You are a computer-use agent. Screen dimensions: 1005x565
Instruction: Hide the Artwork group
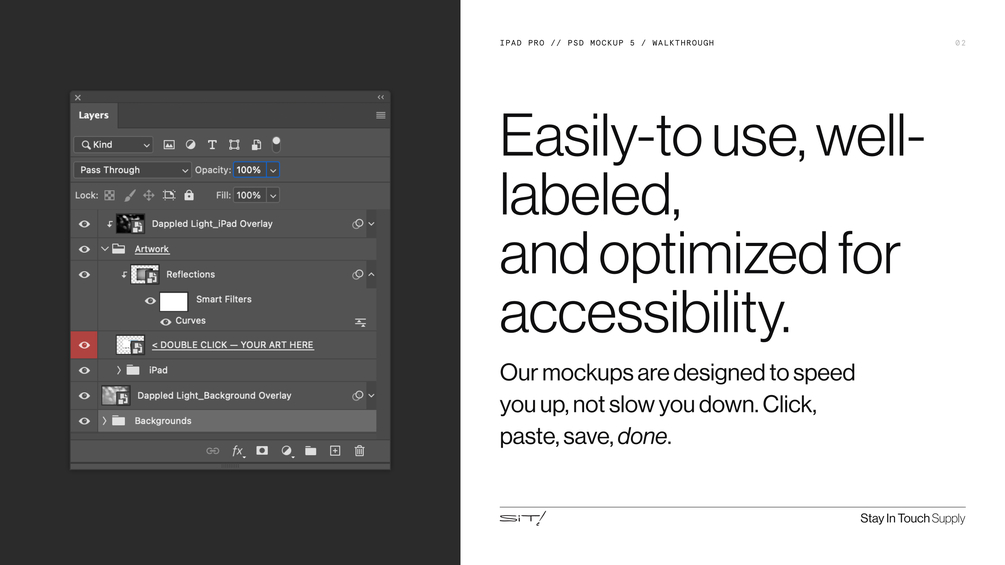click(84, 249)
